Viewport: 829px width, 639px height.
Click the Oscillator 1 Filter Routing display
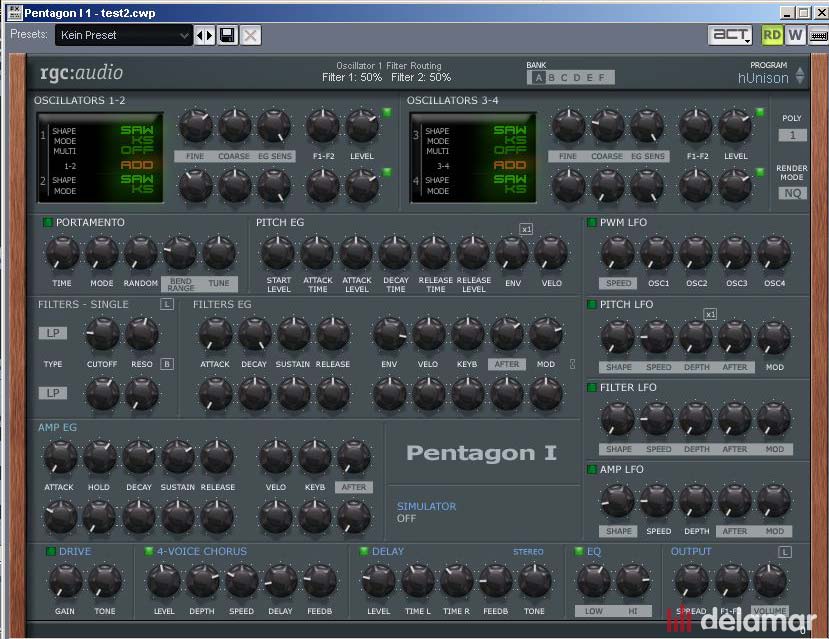click(x=387, y=72)
